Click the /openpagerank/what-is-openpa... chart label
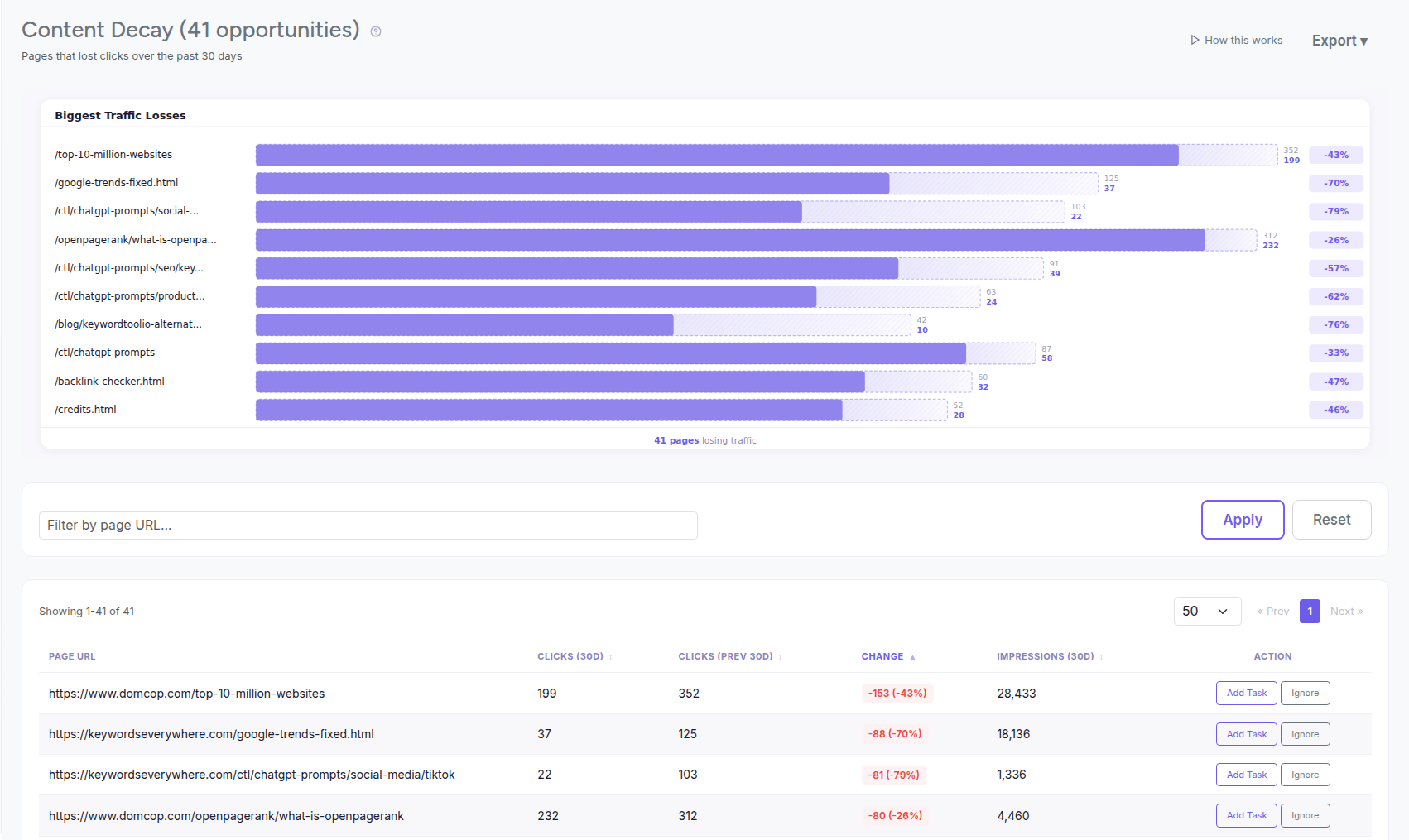The height and width of the screenshot is (840, 1409). pyautogui.click(x=136, y=240)
